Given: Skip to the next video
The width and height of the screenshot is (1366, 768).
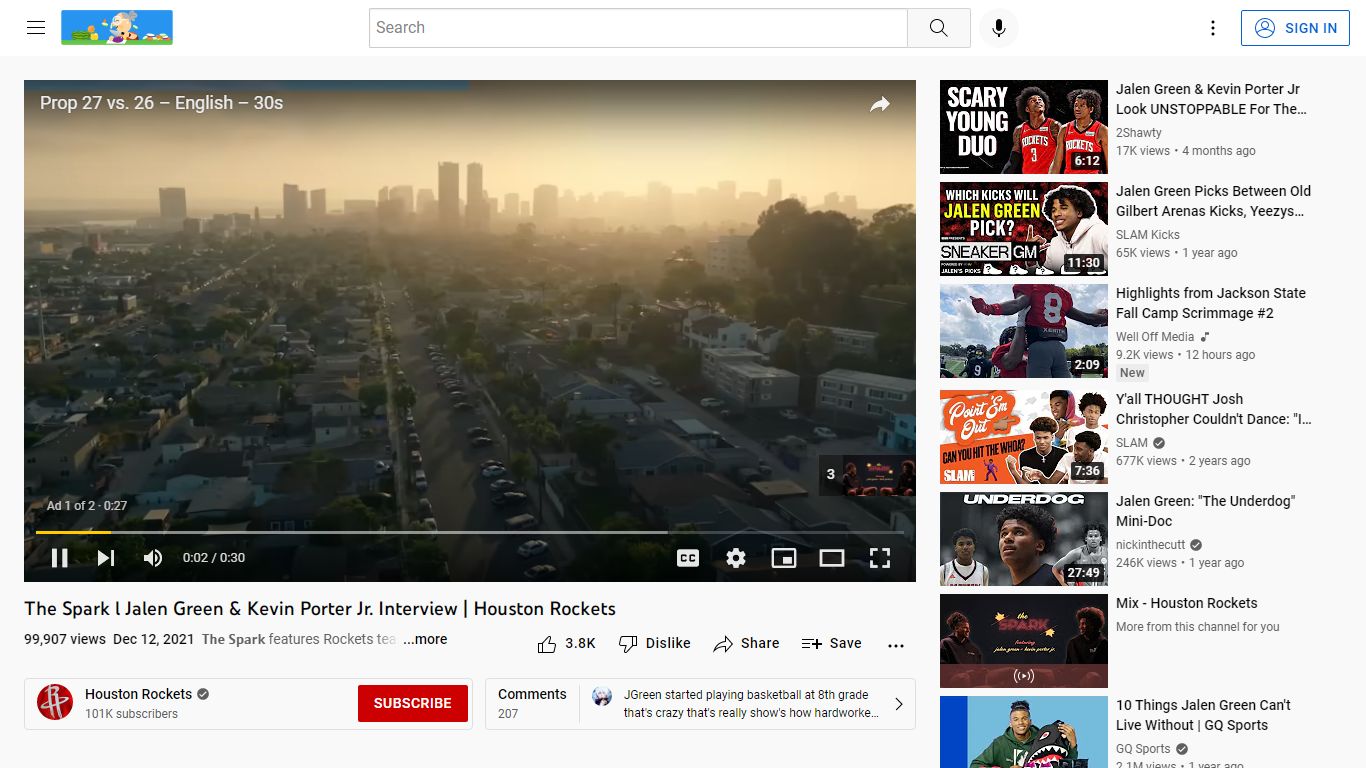Looking at the screenshot, I should click(106, 558).
